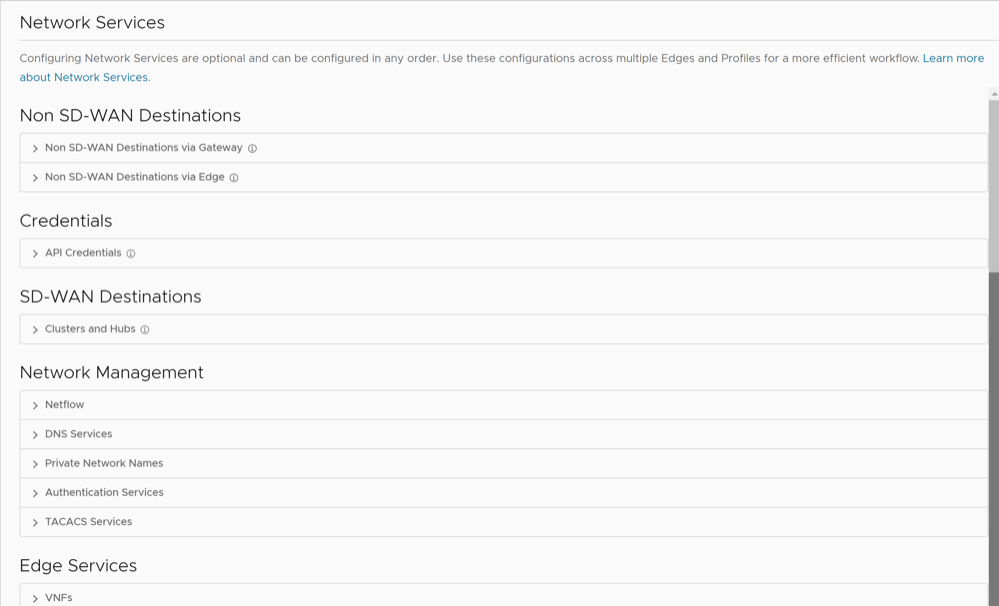Click the info icon beside Non SD-WAN Destinations via Edge
This screenshot has height=606, width=999.
pos(233,177)
